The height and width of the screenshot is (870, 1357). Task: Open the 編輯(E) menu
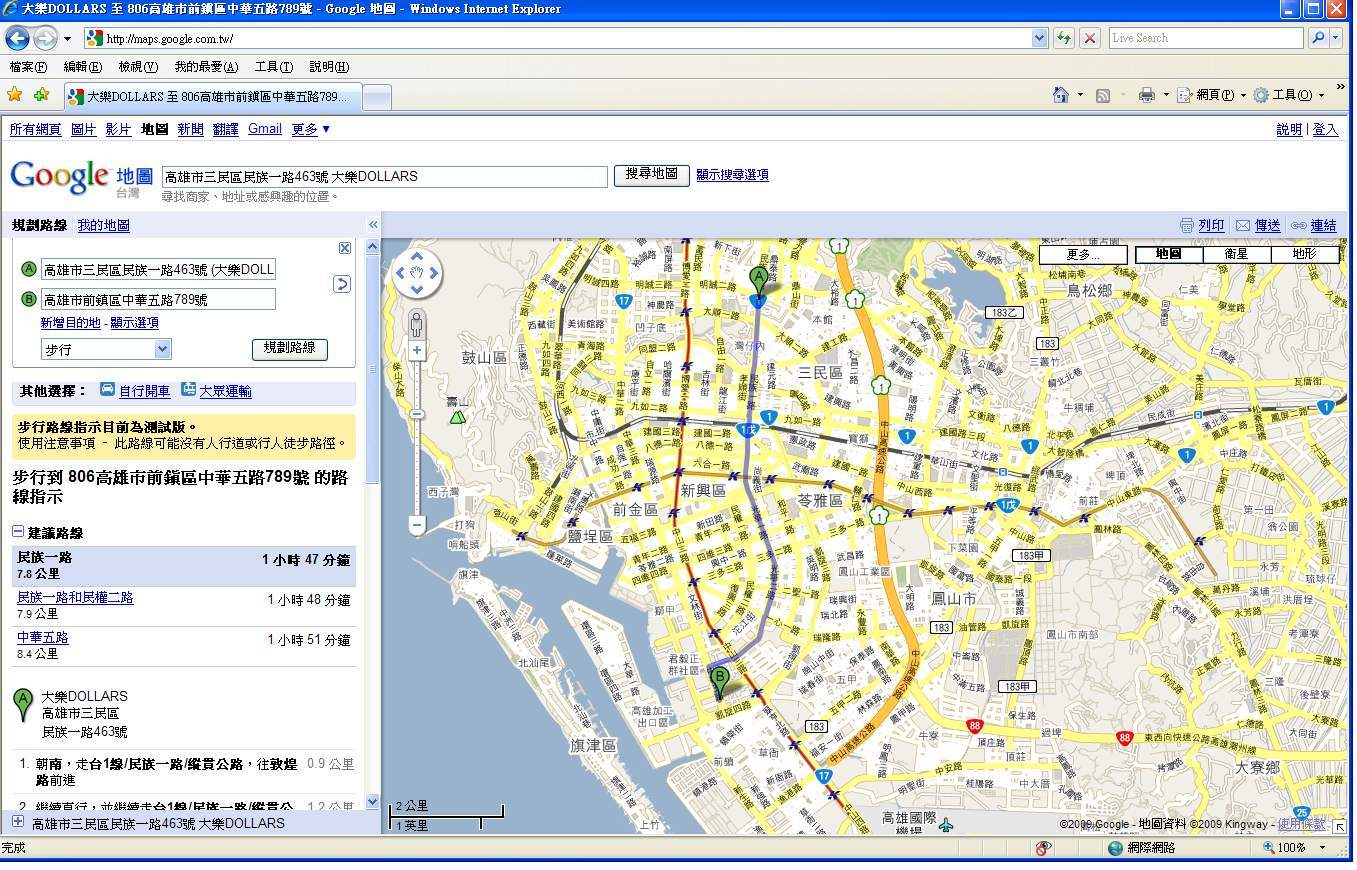[x=82, y=67]
